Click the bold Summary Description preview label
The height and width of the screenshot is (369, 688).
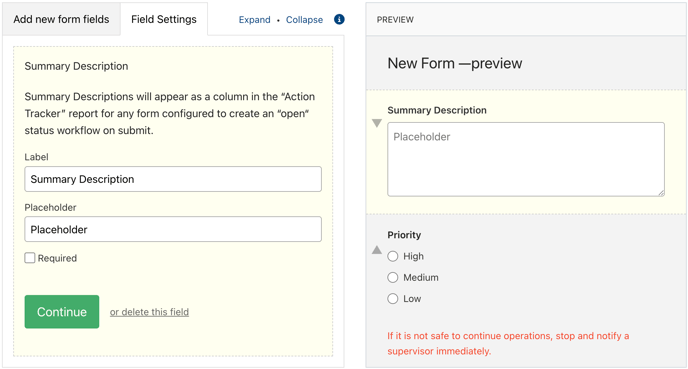tap(437, 110)
